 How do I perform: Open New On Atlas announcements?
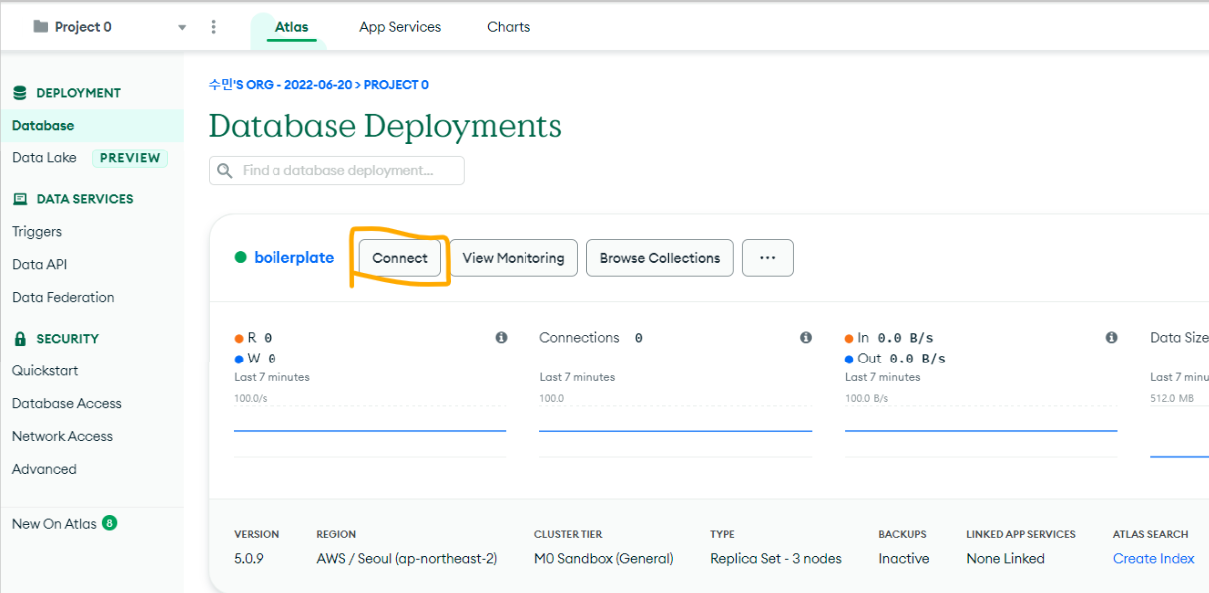coord(54,524)
